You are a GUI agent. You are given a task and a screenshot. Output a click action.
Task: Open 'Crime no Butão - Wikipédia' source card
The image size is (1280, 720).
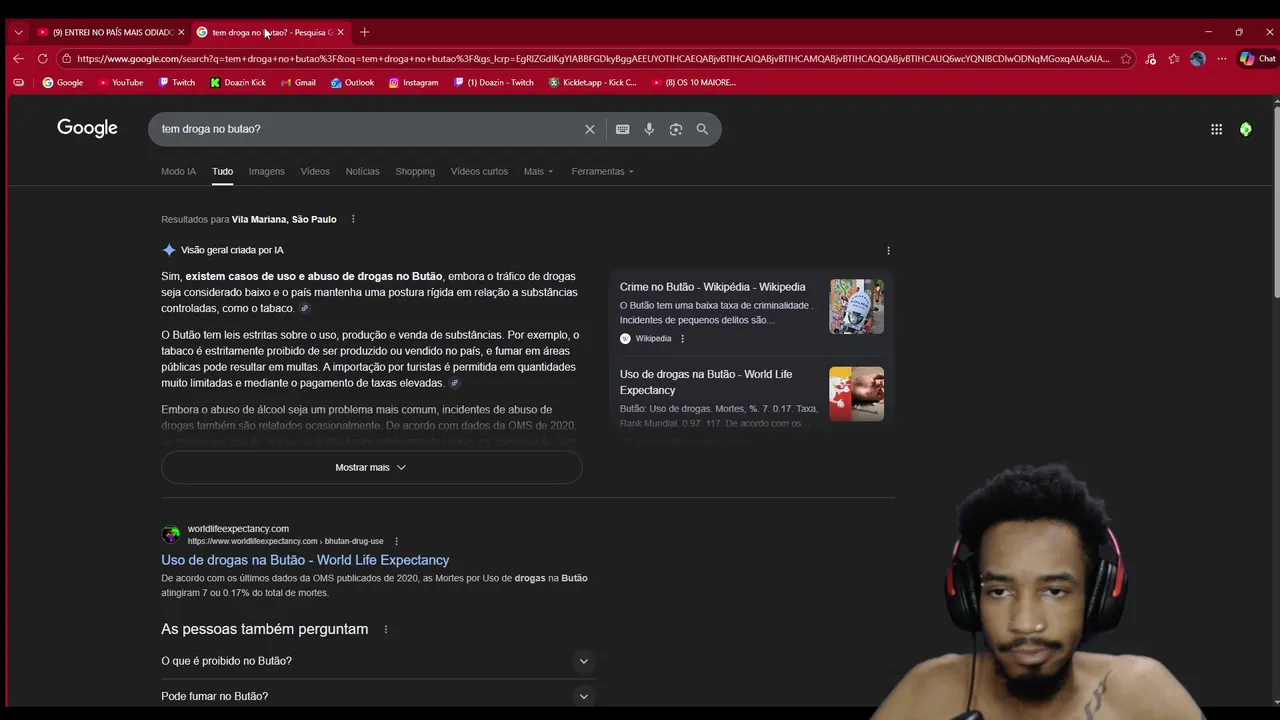point(712,287)
